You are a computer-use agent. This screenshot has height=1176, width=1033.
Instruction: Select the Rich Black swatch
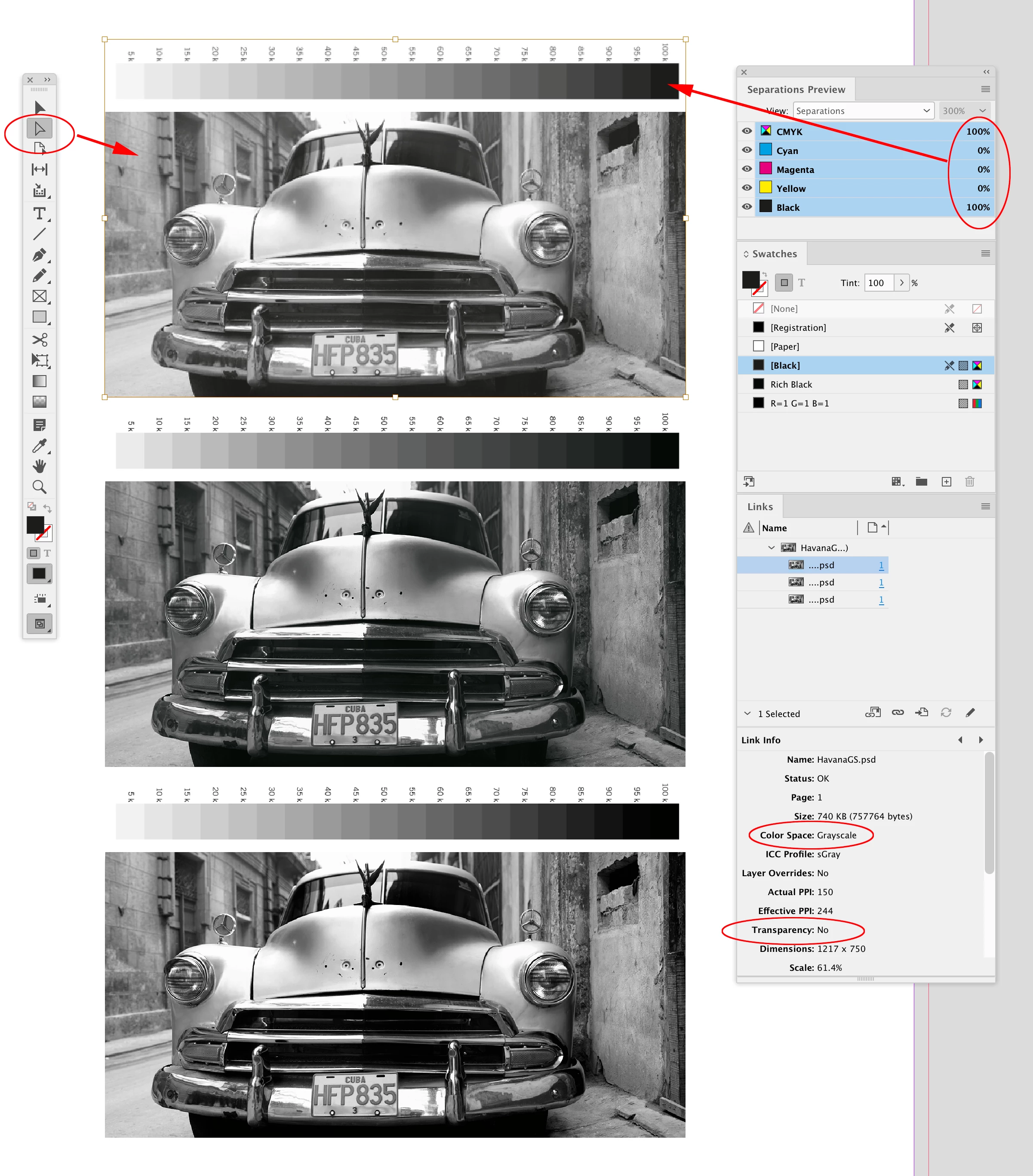pos(791,384)
